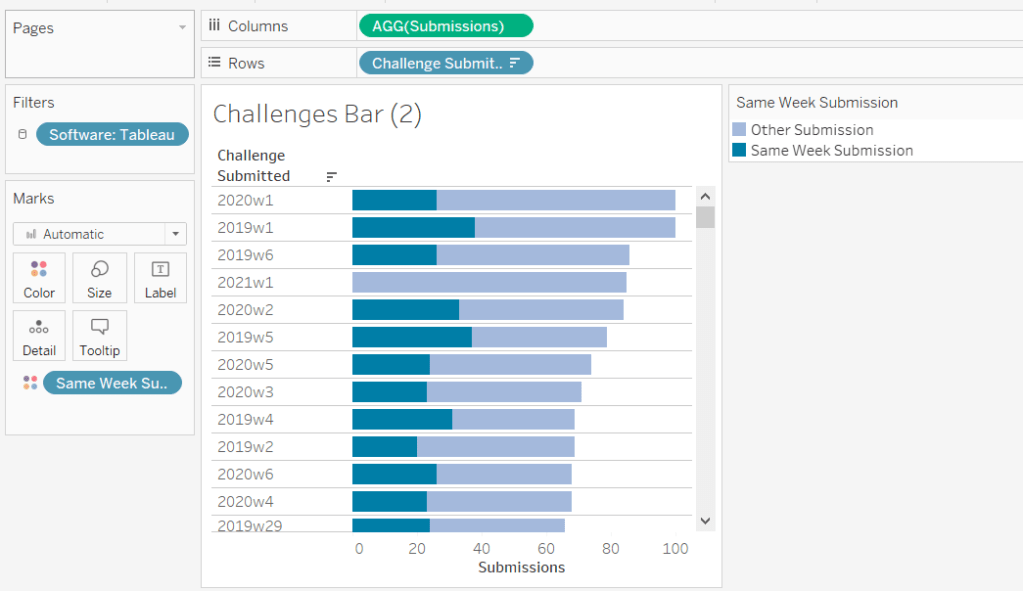Select the AGG(Submissions) pill on Columns
Screen dimensions: 1023x591
click(445, 26)
